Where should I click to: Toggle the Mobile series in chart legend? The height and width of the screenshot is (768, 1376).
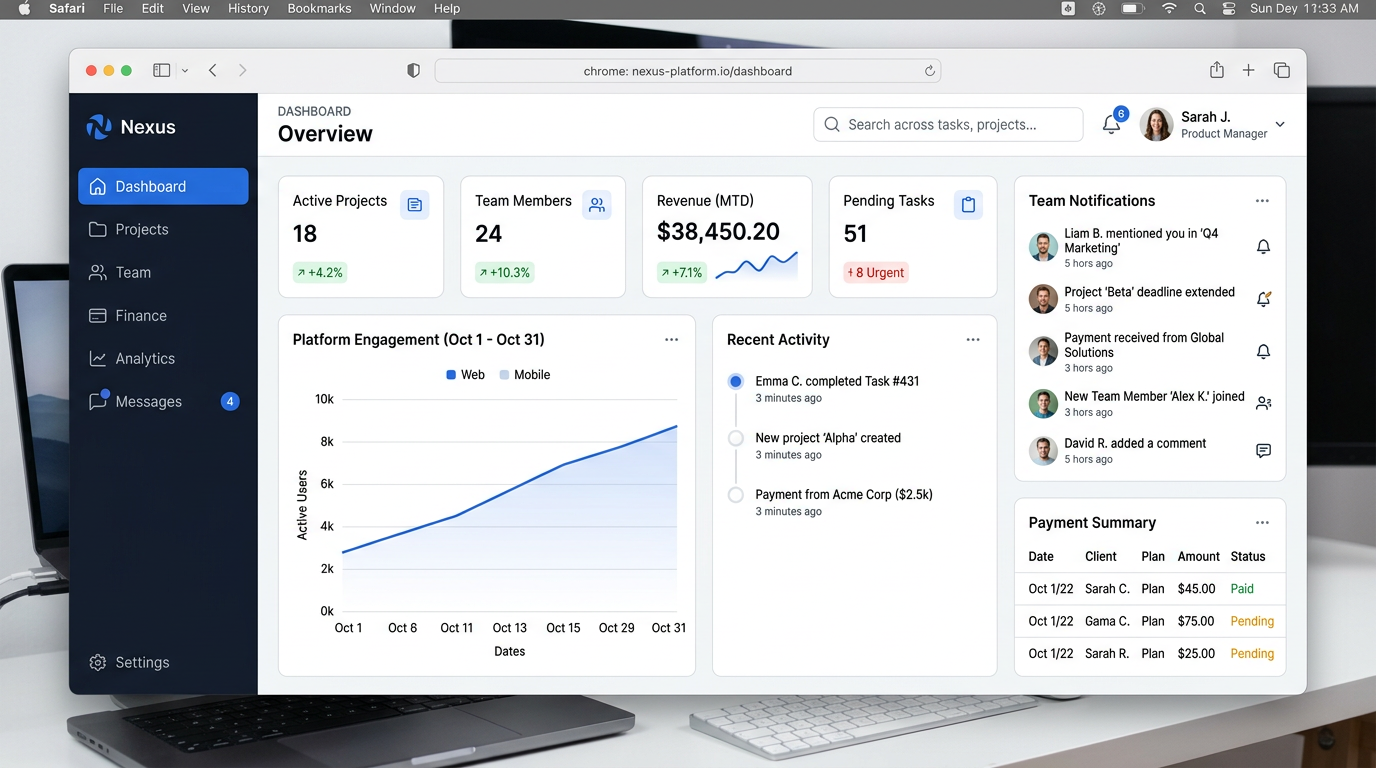525,375
